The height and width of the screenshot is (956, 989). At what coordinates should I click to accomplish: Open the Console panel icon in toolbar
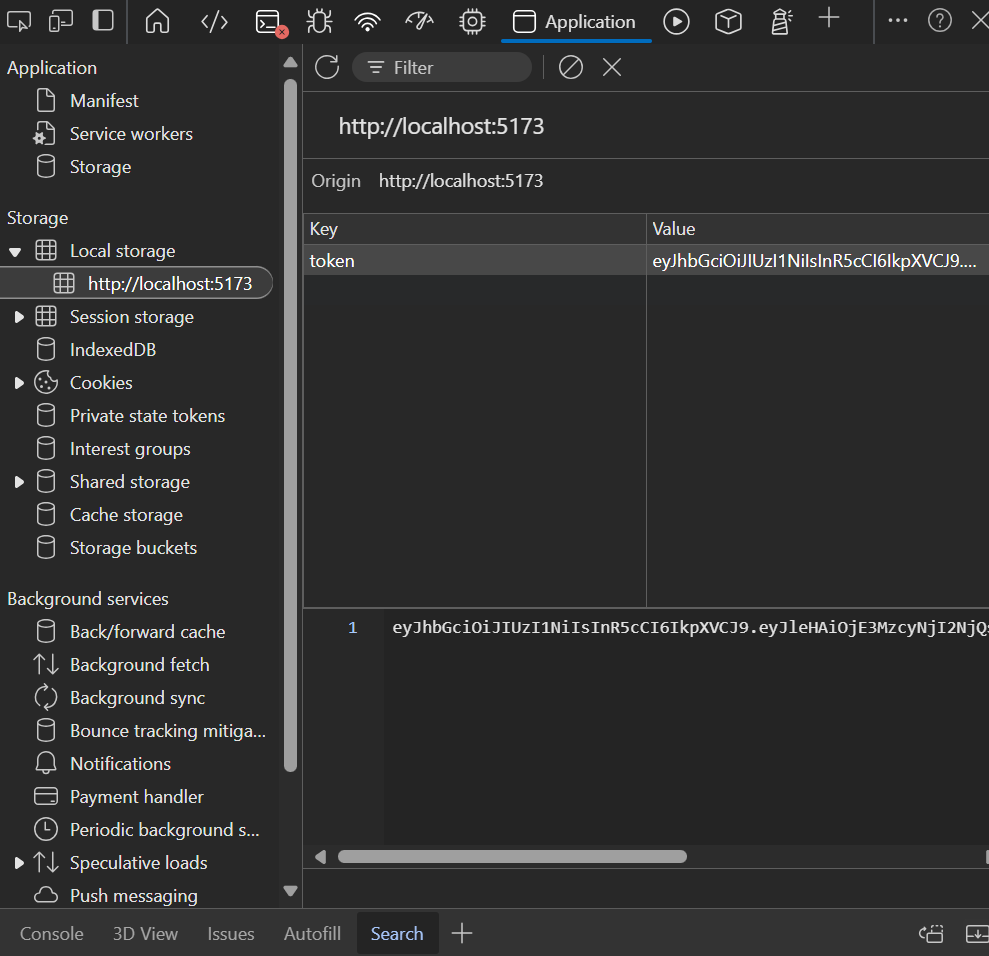tap(268, 21)
